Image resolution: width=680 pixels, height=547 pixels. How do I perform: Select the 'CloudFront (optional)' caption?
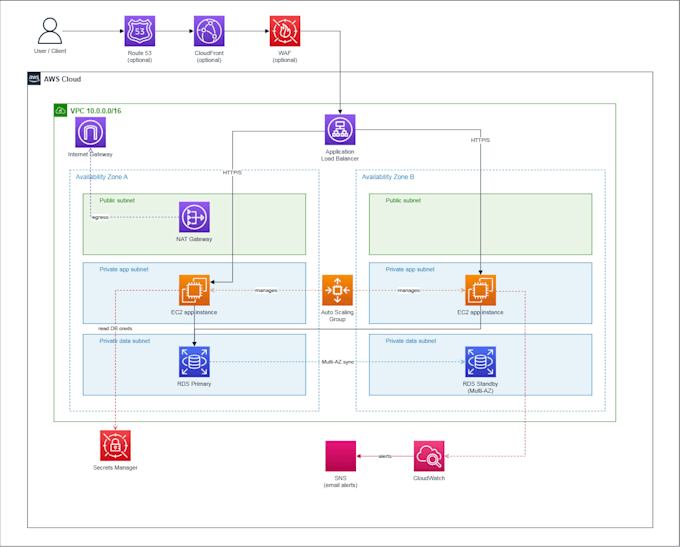tap(209, 56)
